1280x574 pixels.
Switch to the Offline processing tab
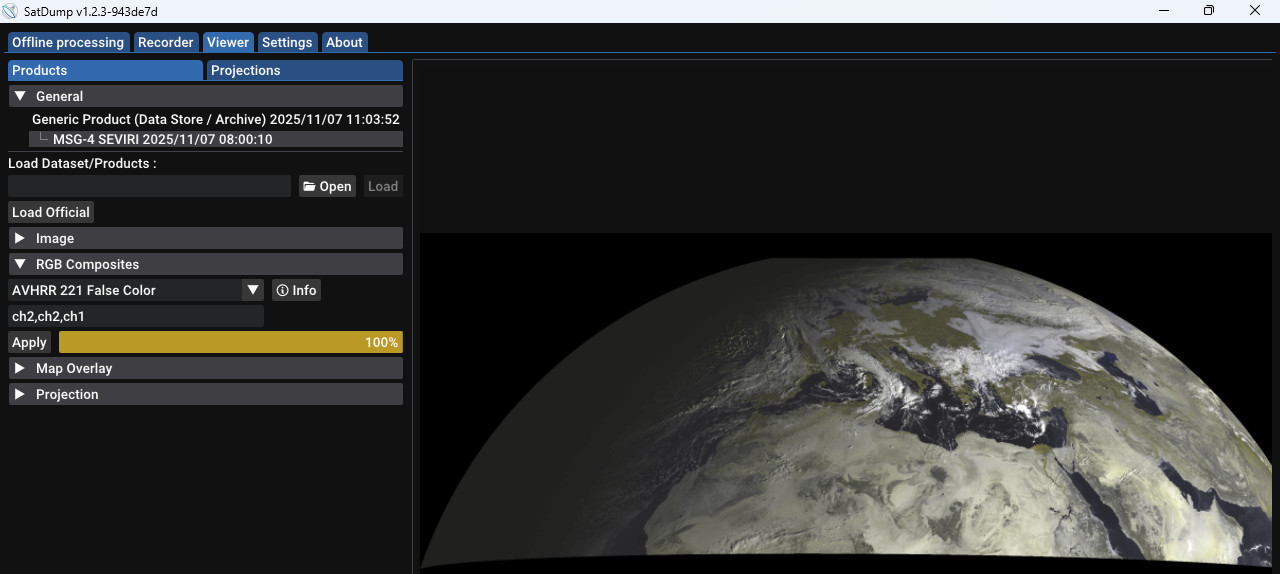68,42
